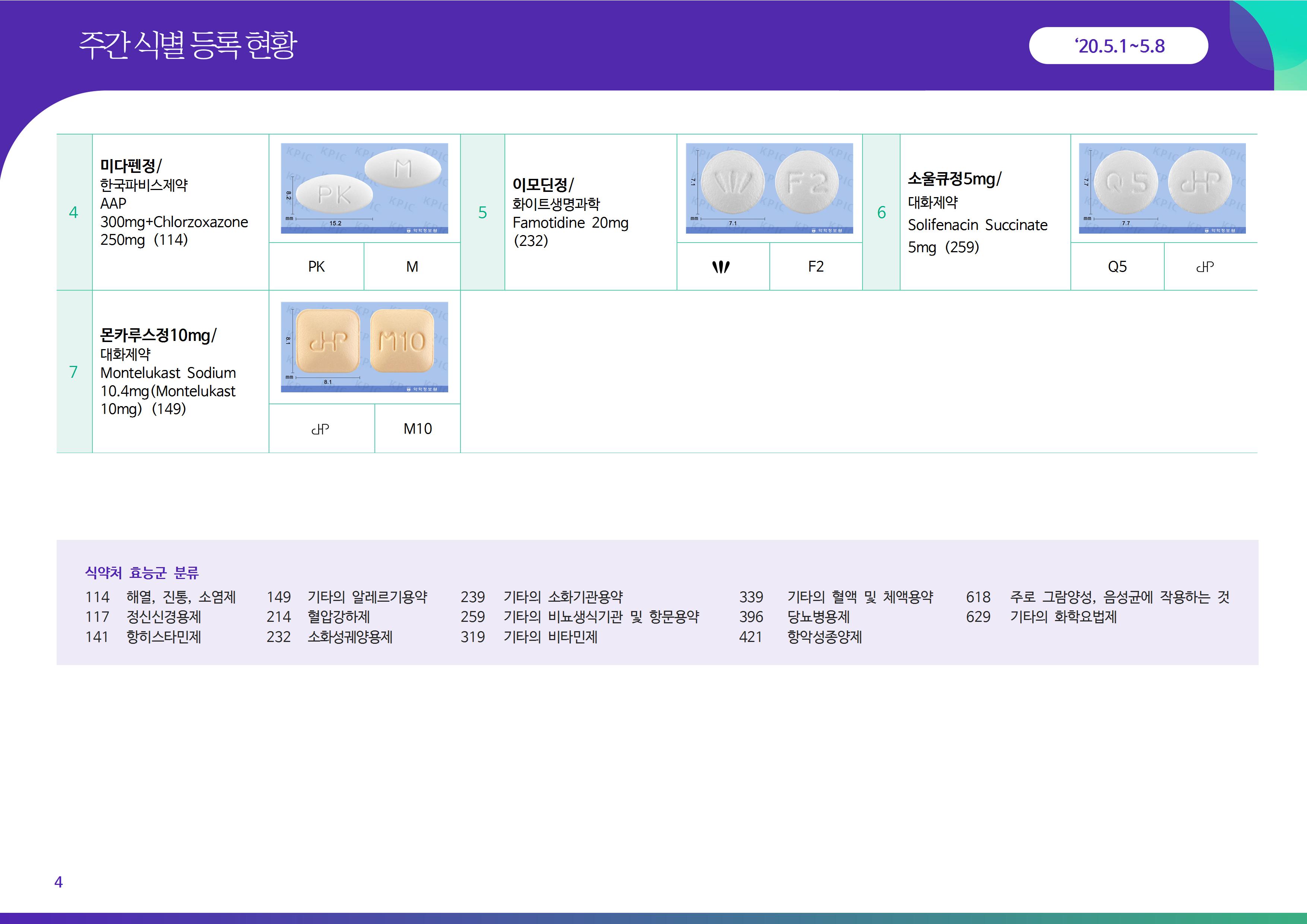The image size is (1307, 924).
Task: Click the 소울큐정5mg product name
Action: pyautogui.click(x=954, y=179)
